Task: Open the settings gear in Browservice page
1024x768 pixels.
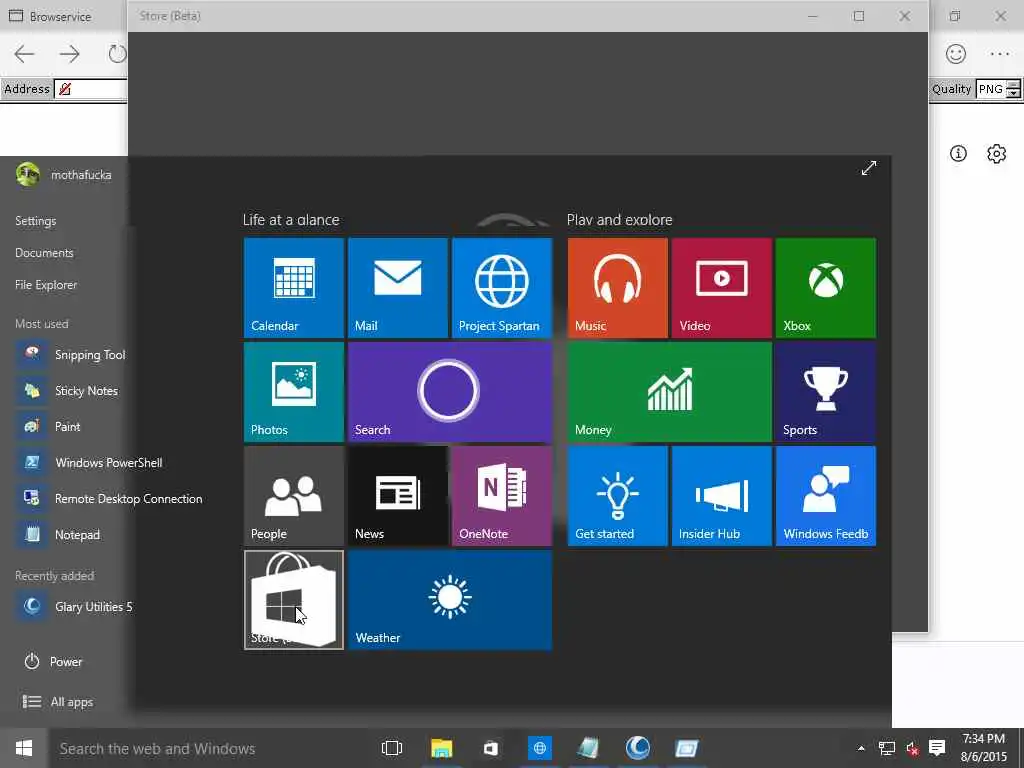Action: 997,153
